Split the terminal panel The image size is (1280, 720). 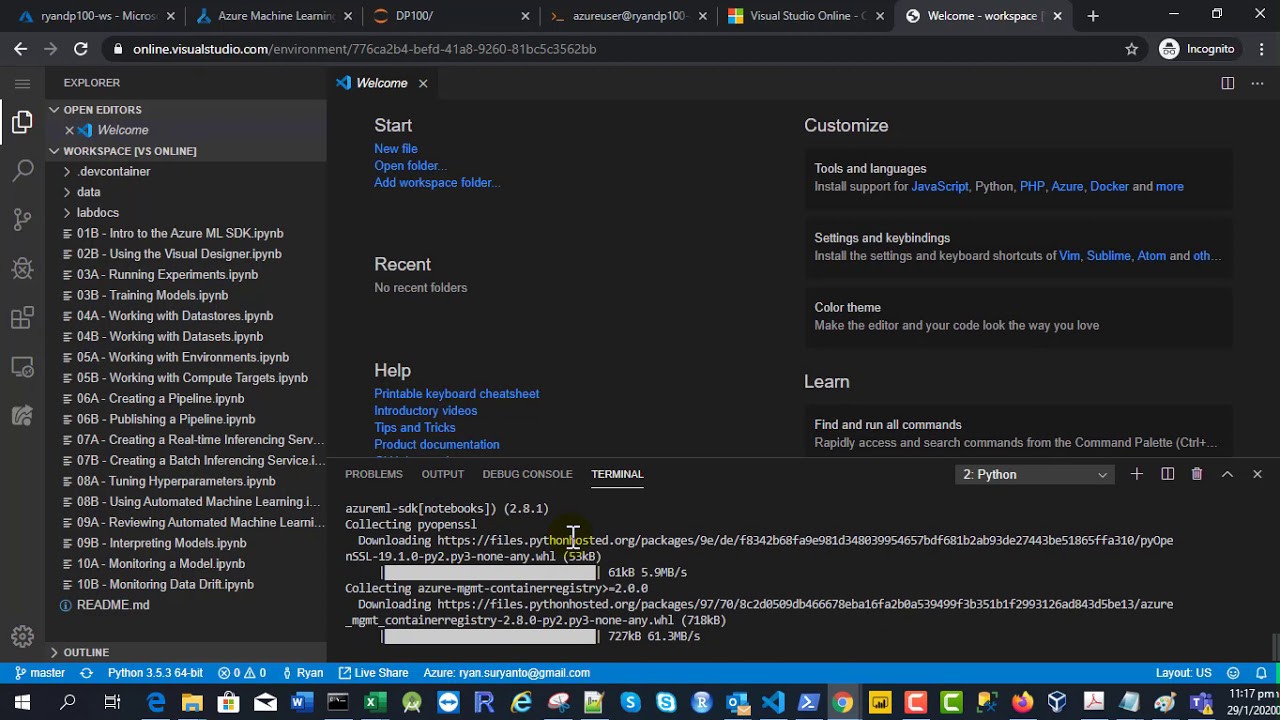[x=1167, y=474]
